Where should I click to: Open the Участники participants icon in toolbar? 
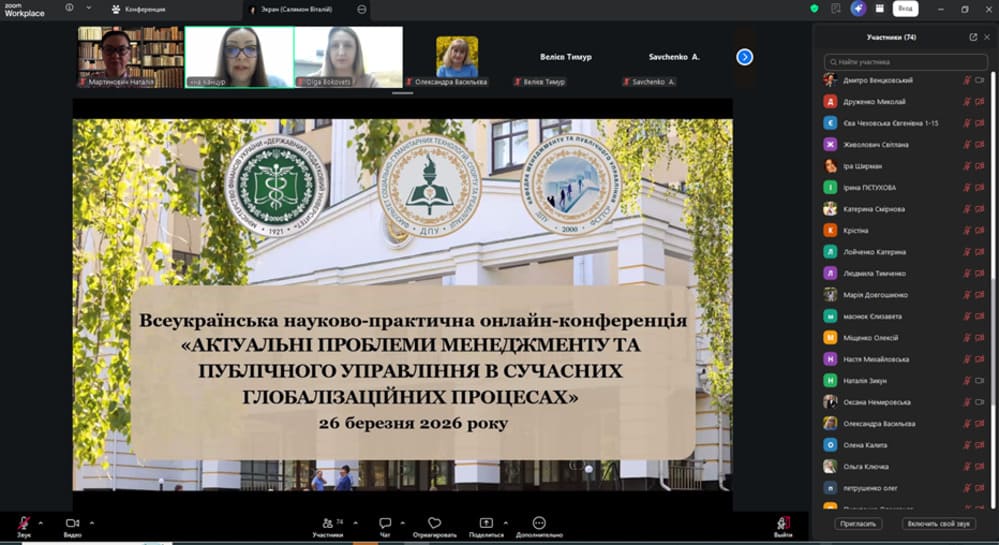[x=327, y=523]
